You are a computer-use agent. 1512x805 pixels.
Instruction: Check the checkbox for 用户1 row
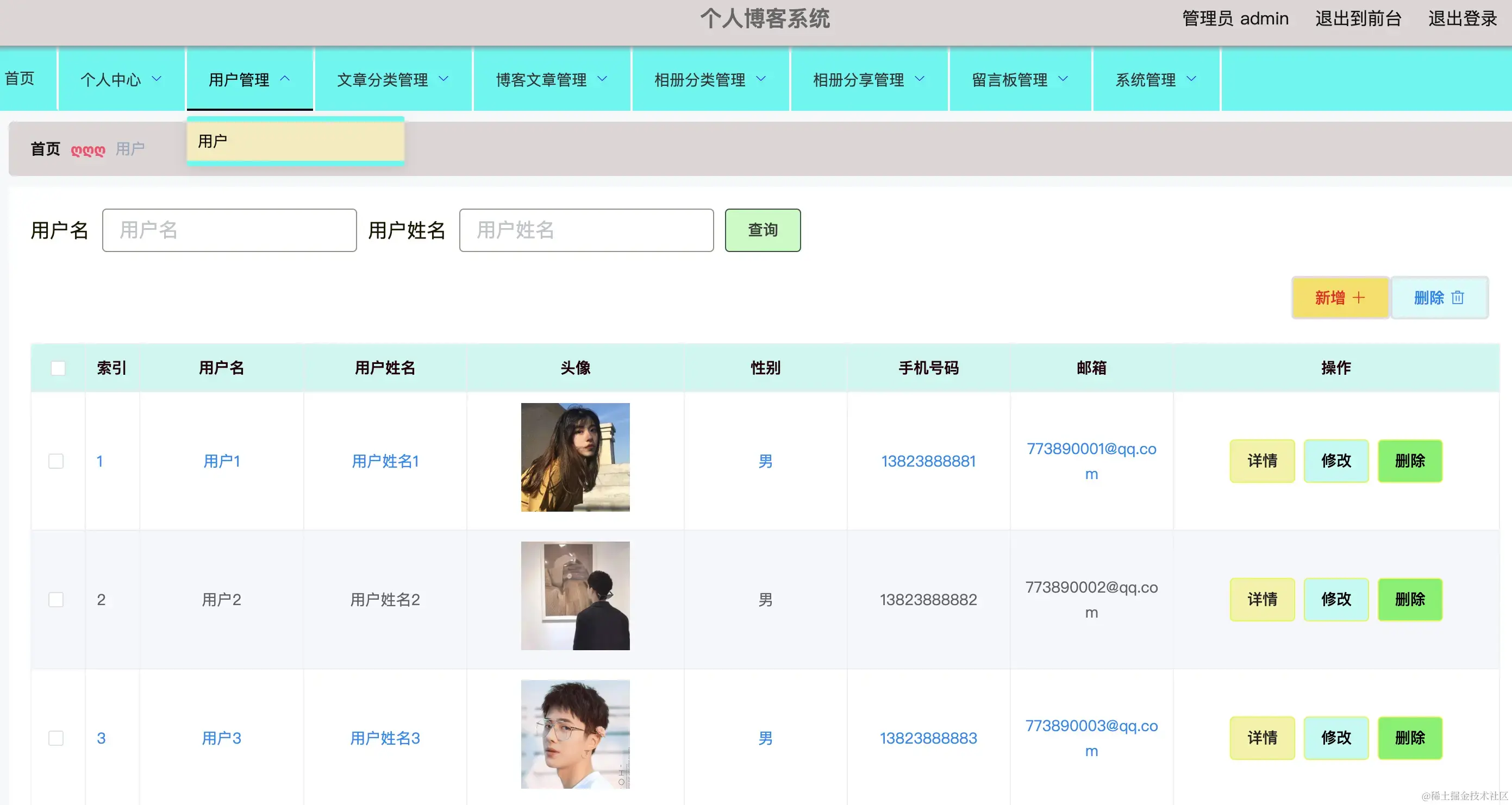point(56,461)
